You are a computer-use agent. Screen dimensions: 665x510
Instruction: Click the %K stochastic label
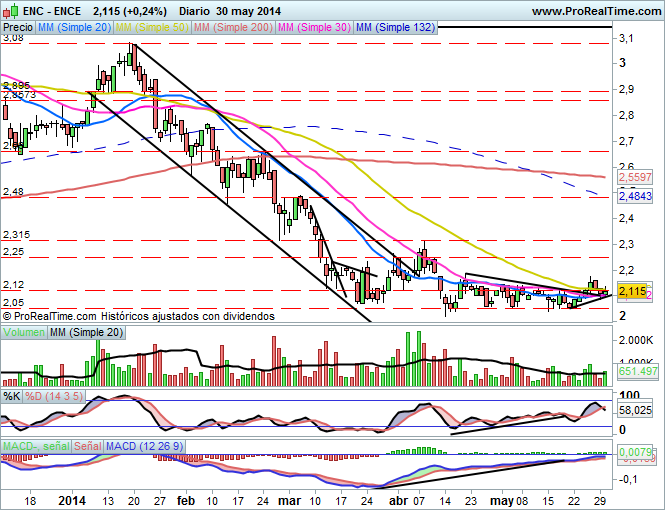pos(12,396)
